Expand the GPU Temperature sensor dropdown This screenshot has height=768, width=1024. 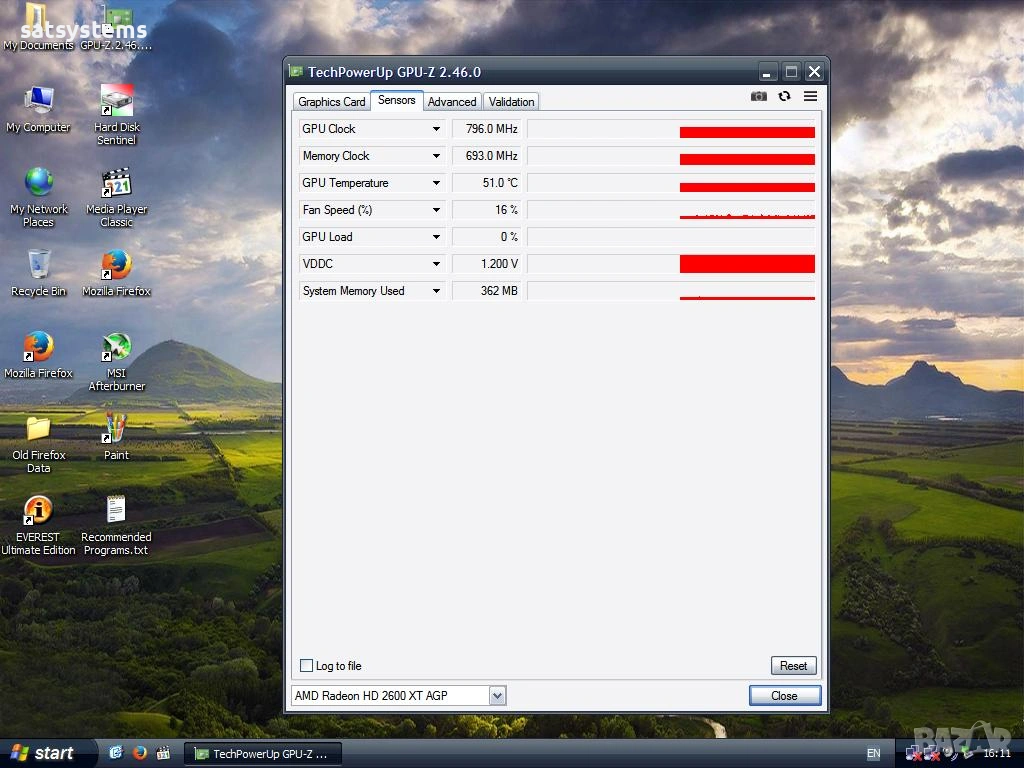(436, 183)
